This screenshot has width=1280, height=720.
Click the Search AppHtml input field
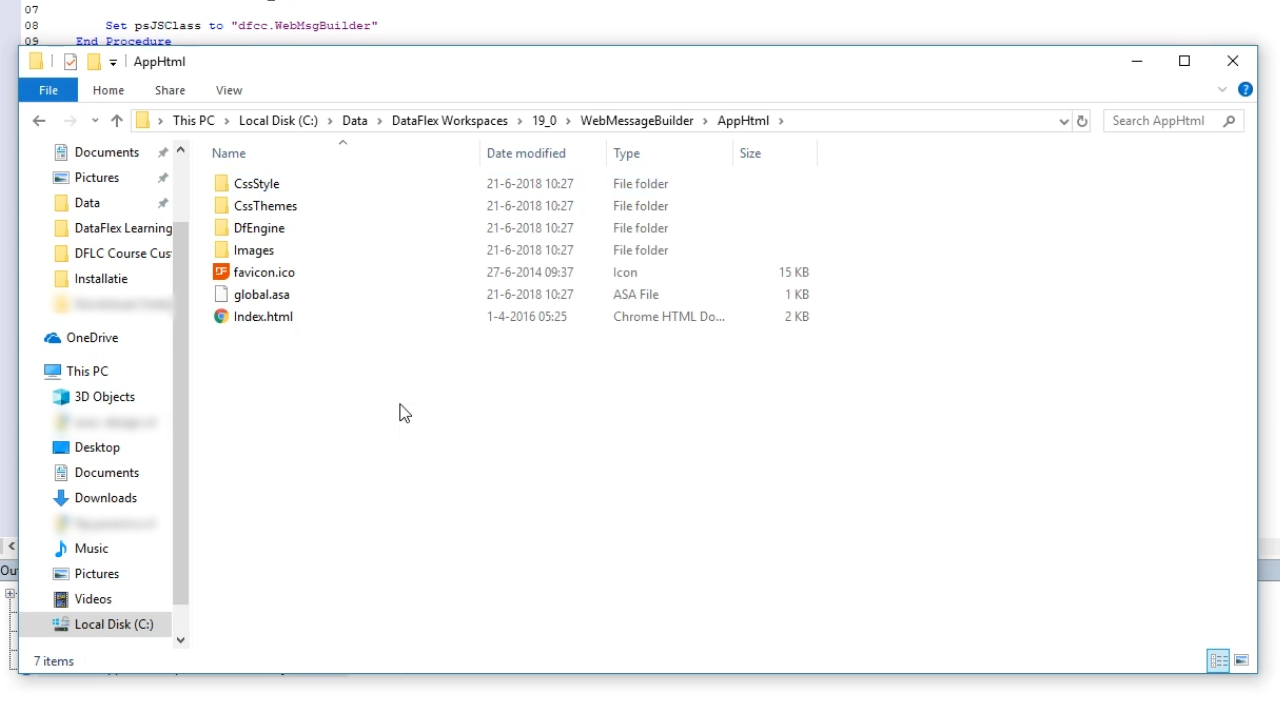tap(1165, 121)
